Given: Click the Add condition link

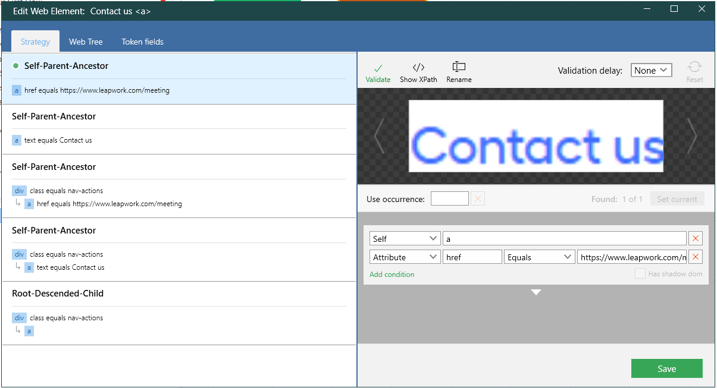Looking at the screenshot, I should point(392,274).
